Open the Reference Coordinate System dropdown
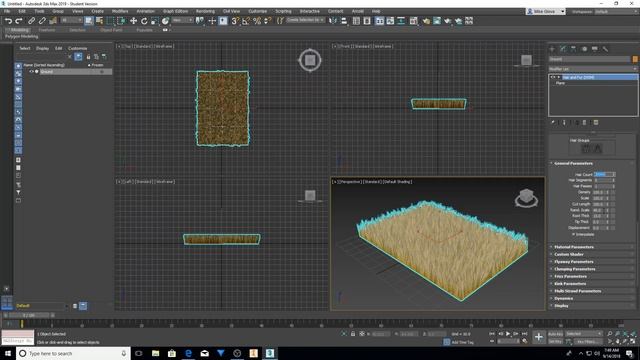 (182, 20)
